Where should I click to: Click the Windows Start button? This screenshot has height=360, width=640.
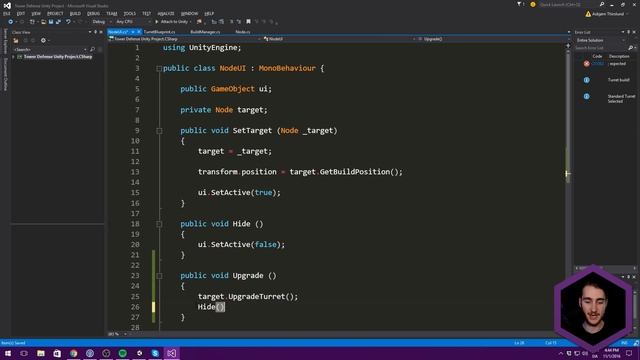coord(8,353)
